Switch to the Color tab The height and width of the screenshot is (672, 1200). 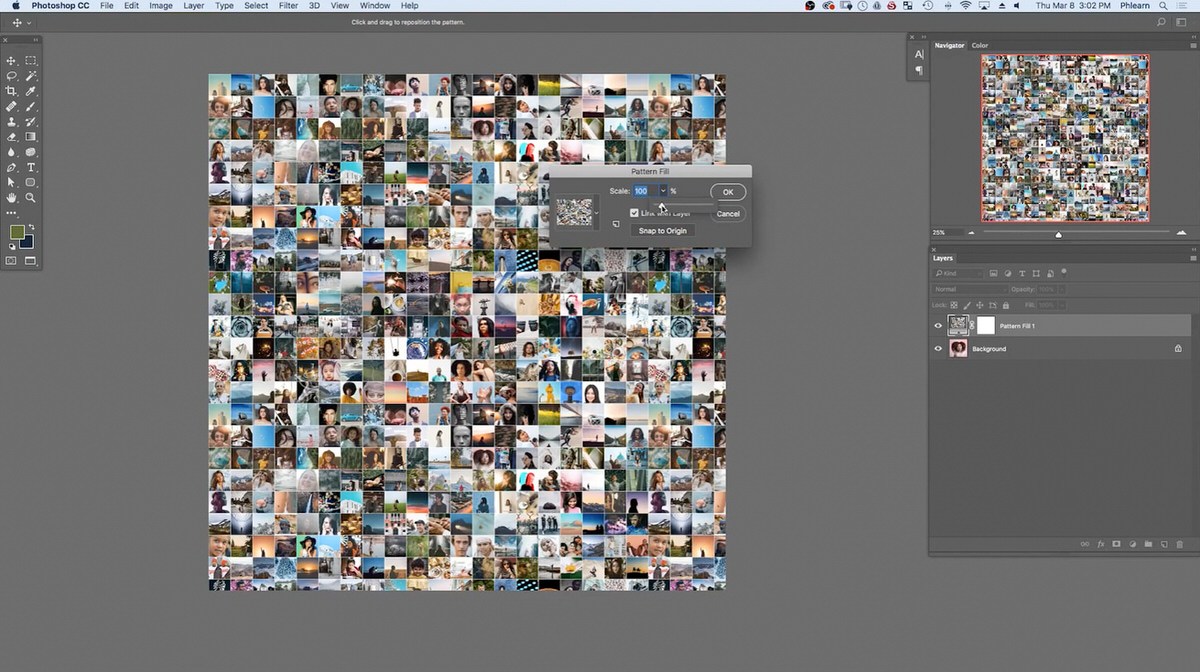pyautogui.click(x=980, y=45)
